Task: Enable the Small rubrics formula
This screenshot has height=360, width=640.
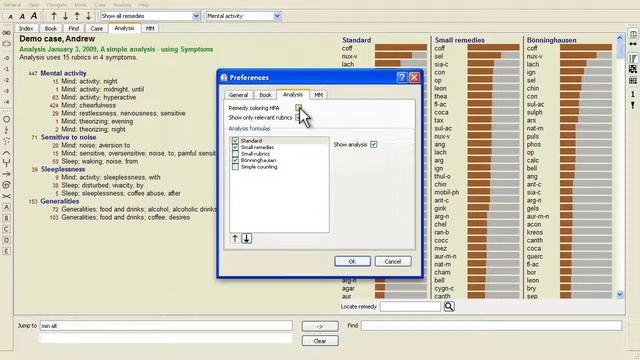Action: point(235,153)
